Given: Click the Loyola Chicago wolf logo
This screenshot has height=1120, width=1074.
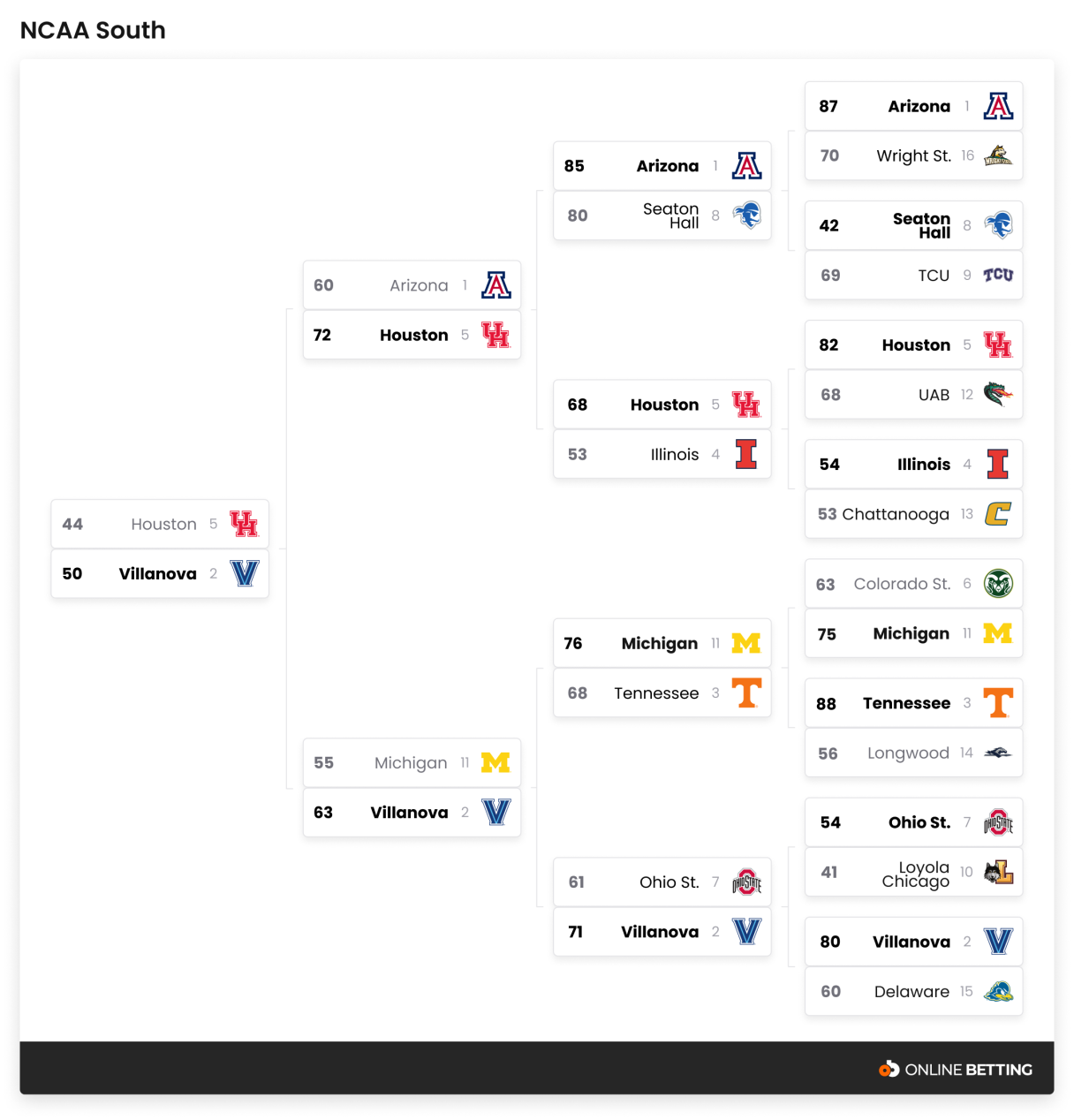Looking at the screenshot, I should tap(998, 873).
